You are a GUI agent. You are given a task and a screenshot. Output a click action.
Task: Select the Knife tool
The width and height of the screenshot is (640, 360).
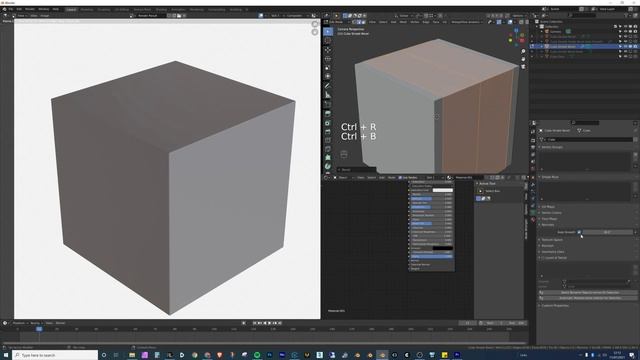point(328,149)
